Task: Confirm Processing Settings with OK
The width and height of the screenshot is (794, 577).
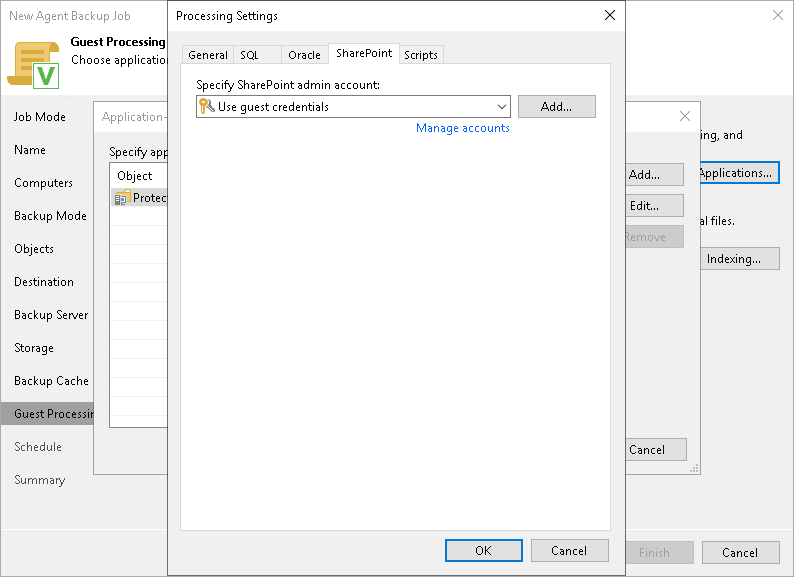Action: click(484, 551)
